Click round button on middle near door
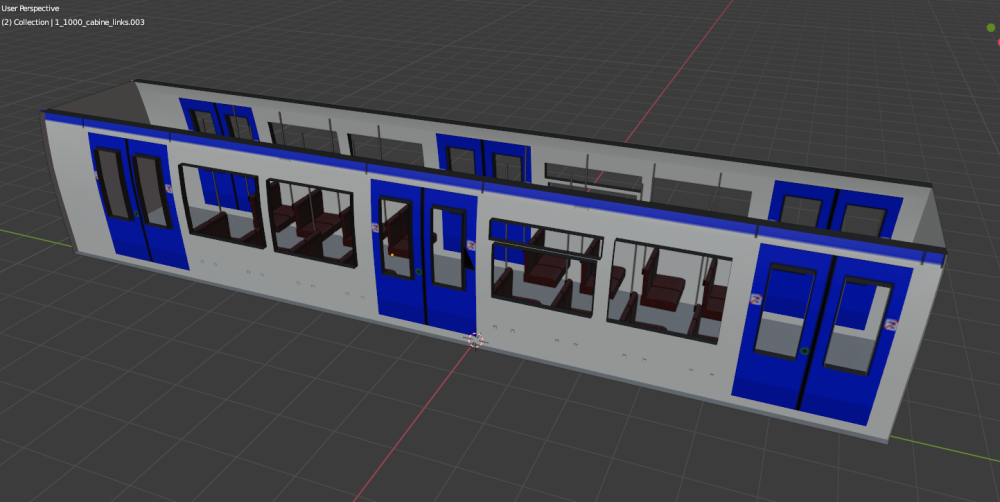This screenshot has width=1000, height=502. click(x=419, y=270)
